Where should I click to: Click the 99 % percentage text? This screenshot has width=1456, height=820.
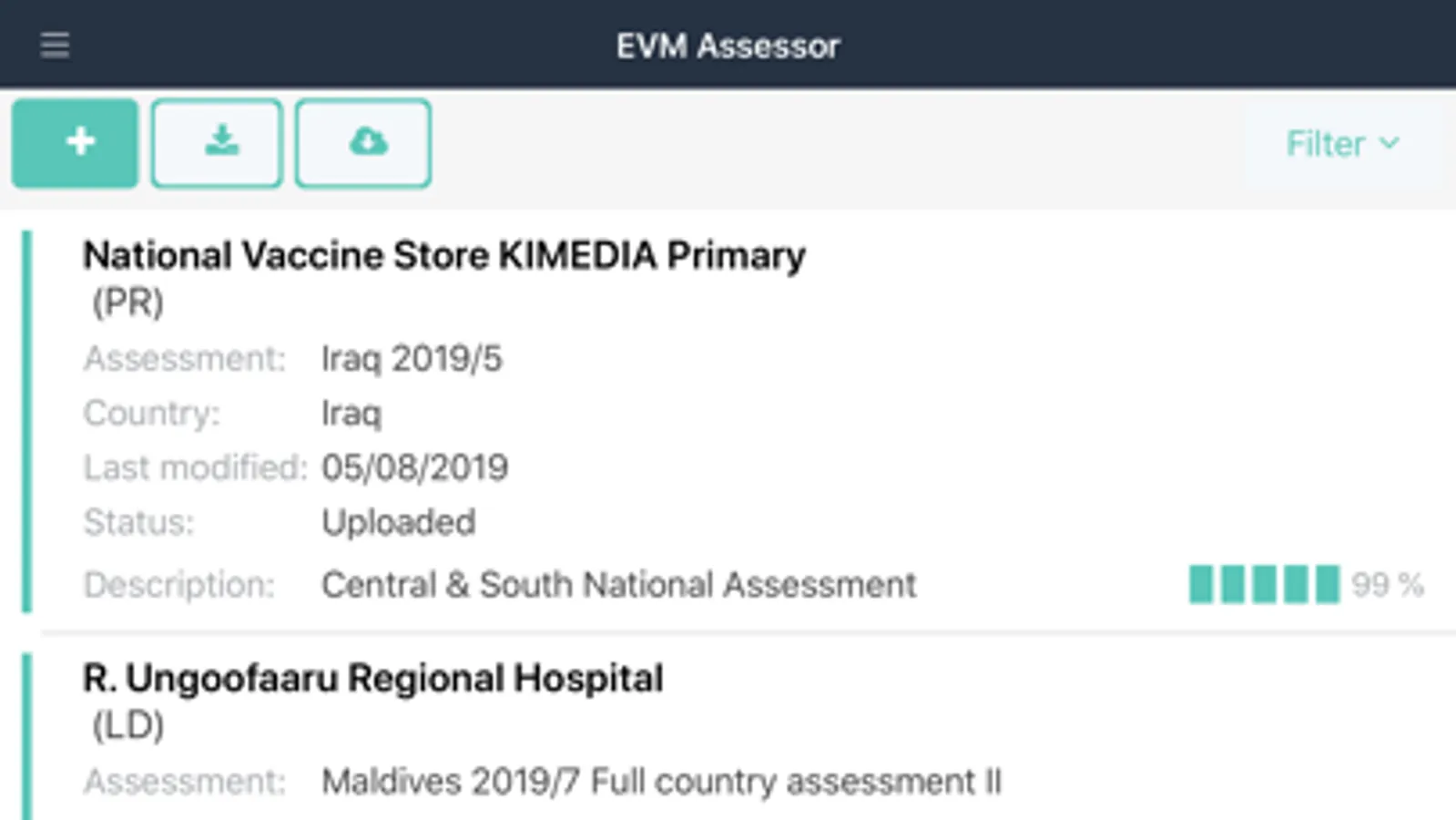point(1387,585)
